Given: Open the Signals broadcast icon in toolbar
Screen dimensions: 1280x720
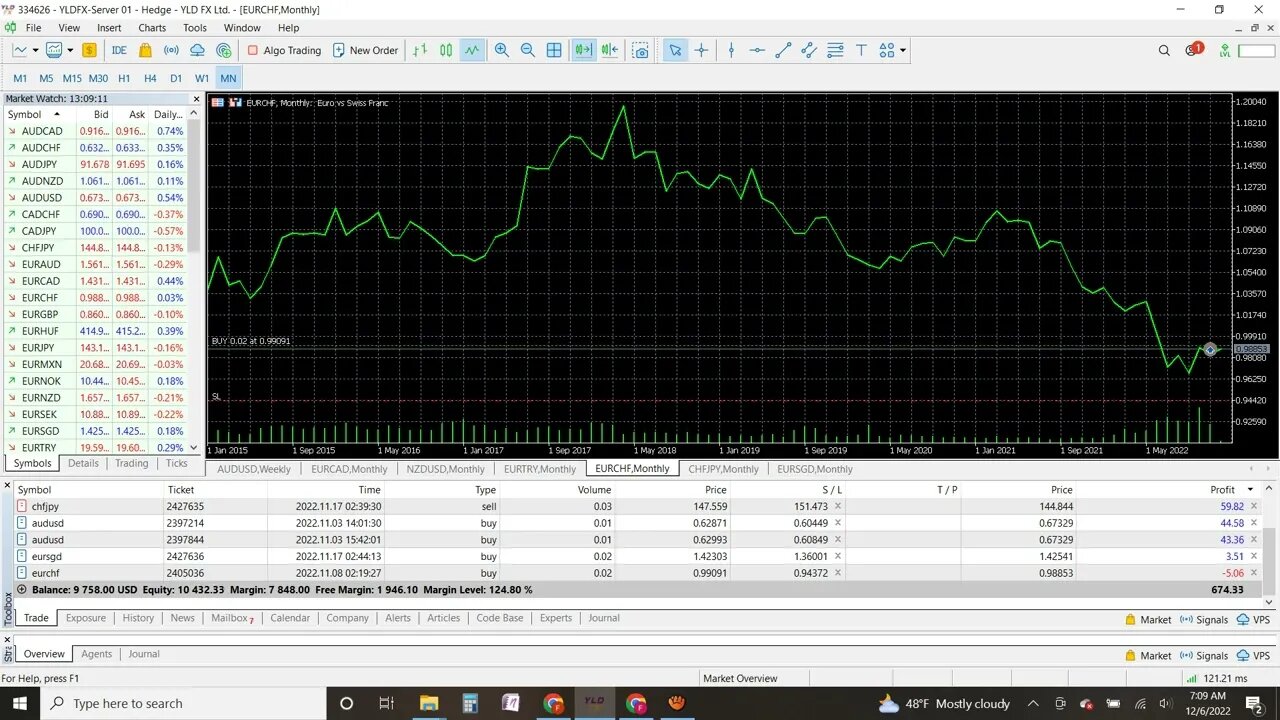Looking at the screenshot, I should 171,50.
